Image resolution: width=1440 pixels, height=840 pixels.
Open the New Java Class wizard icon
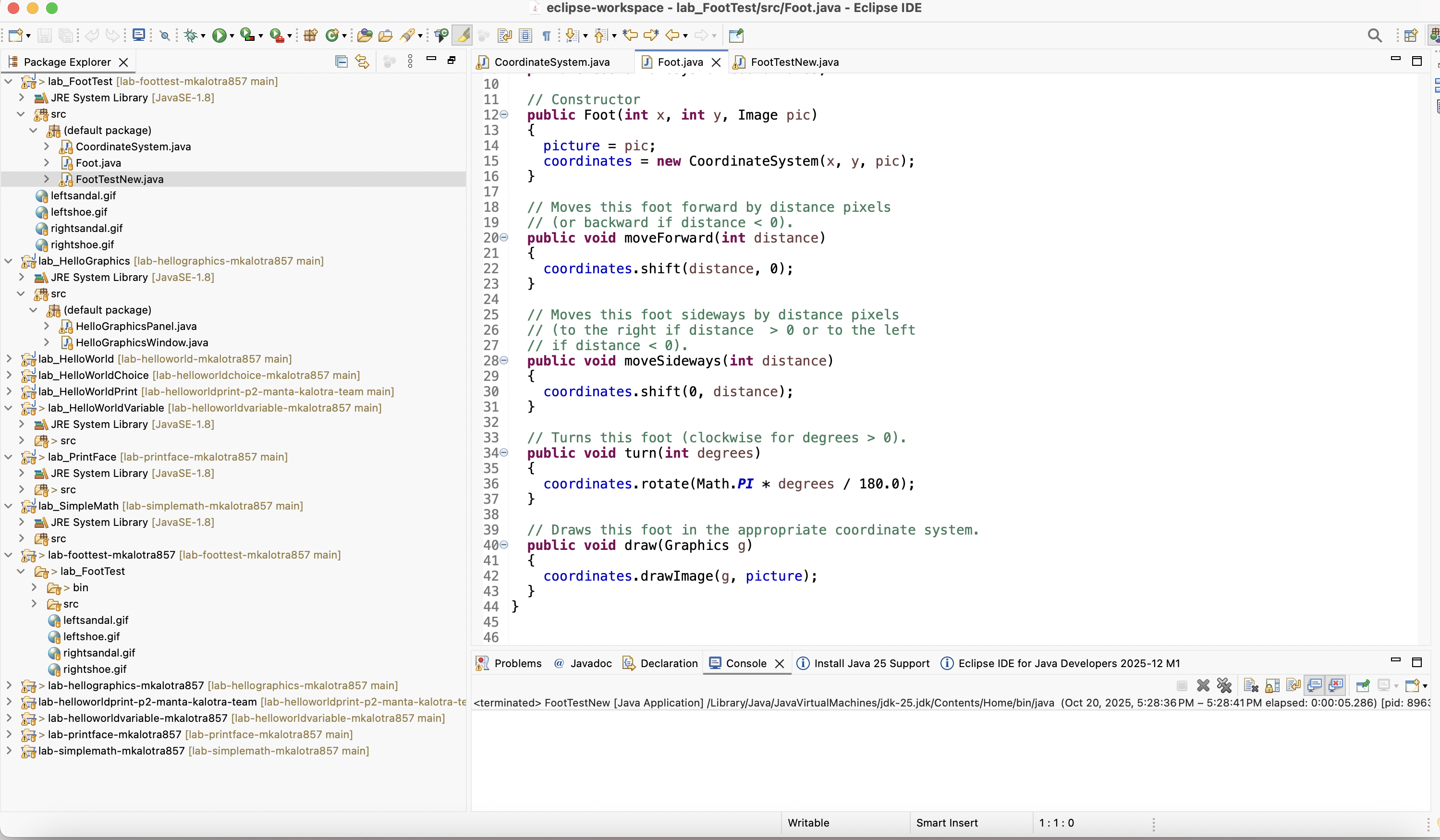click(x=331, y=36)
